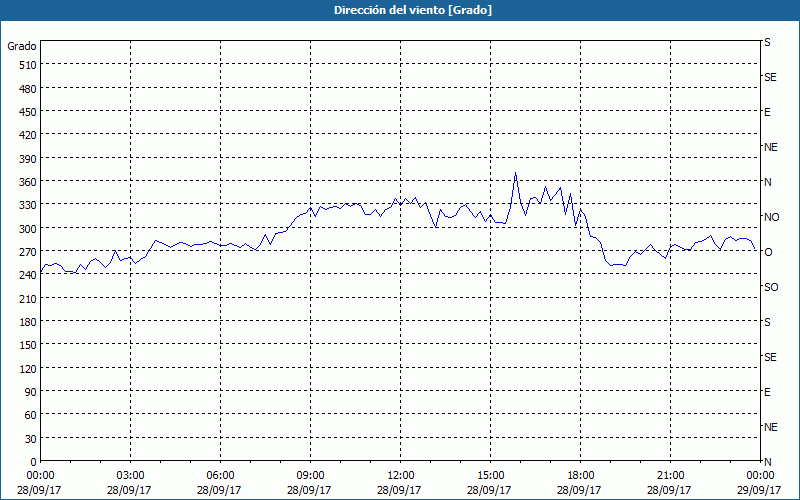This screenshot has width=800, height=500.
Task: Click the 300 y-axis value
Action: (x=28, y=229)
